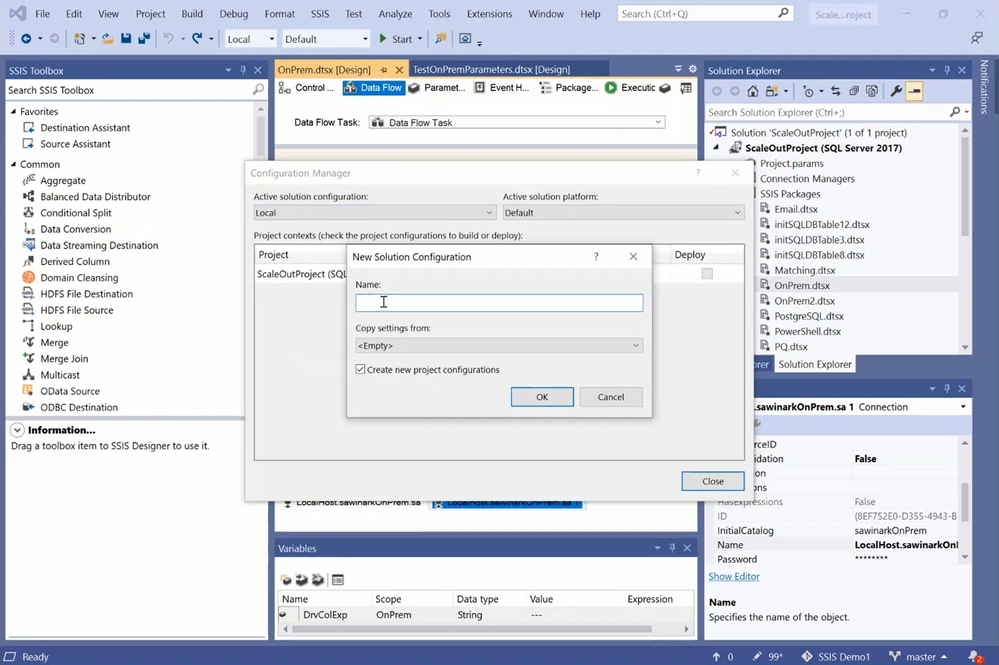Click SSIS Demo1 repository in status bar

click(836, 657)
